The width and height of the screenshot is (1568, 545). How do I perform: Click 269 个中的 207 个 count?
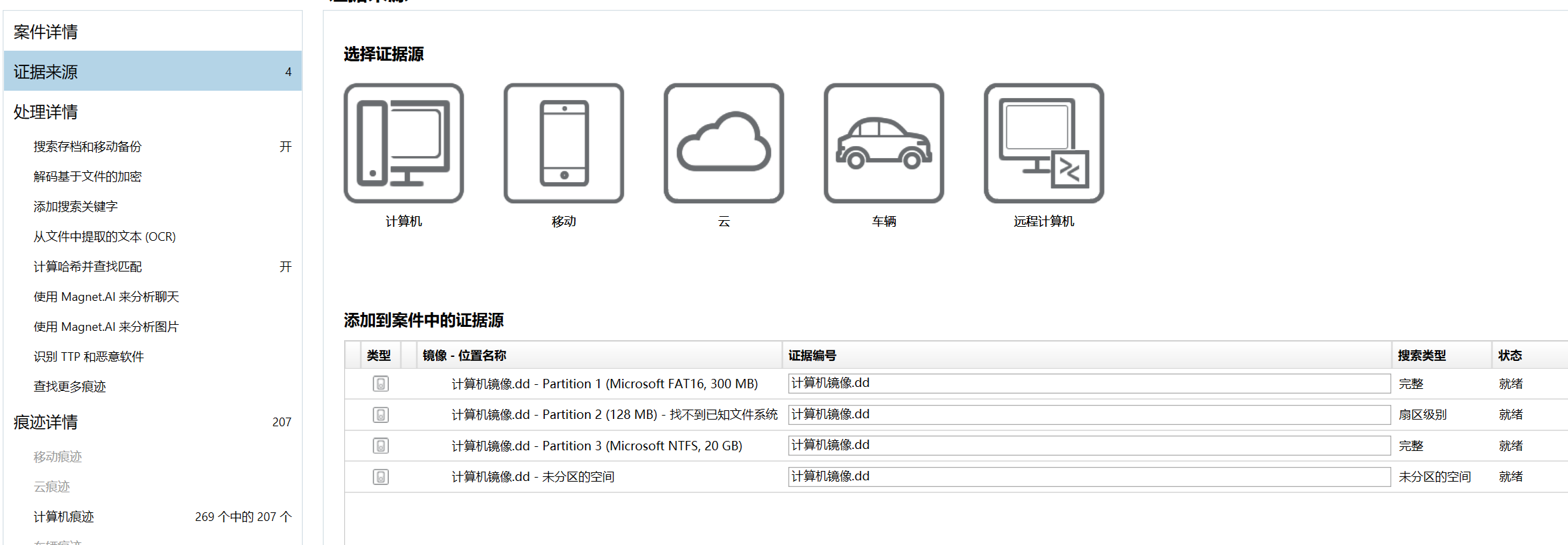[x=243, y=517]
